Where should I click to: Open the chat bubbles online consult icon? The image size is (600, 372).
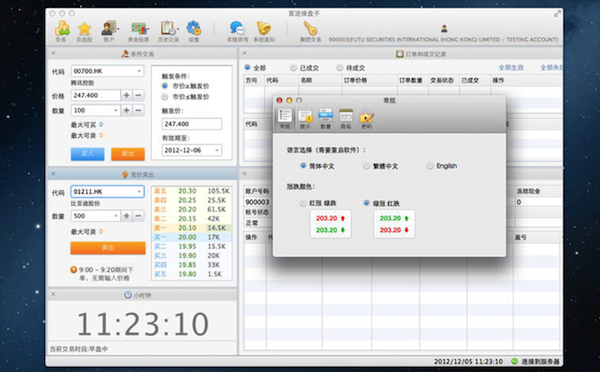(x=238, y=31)
